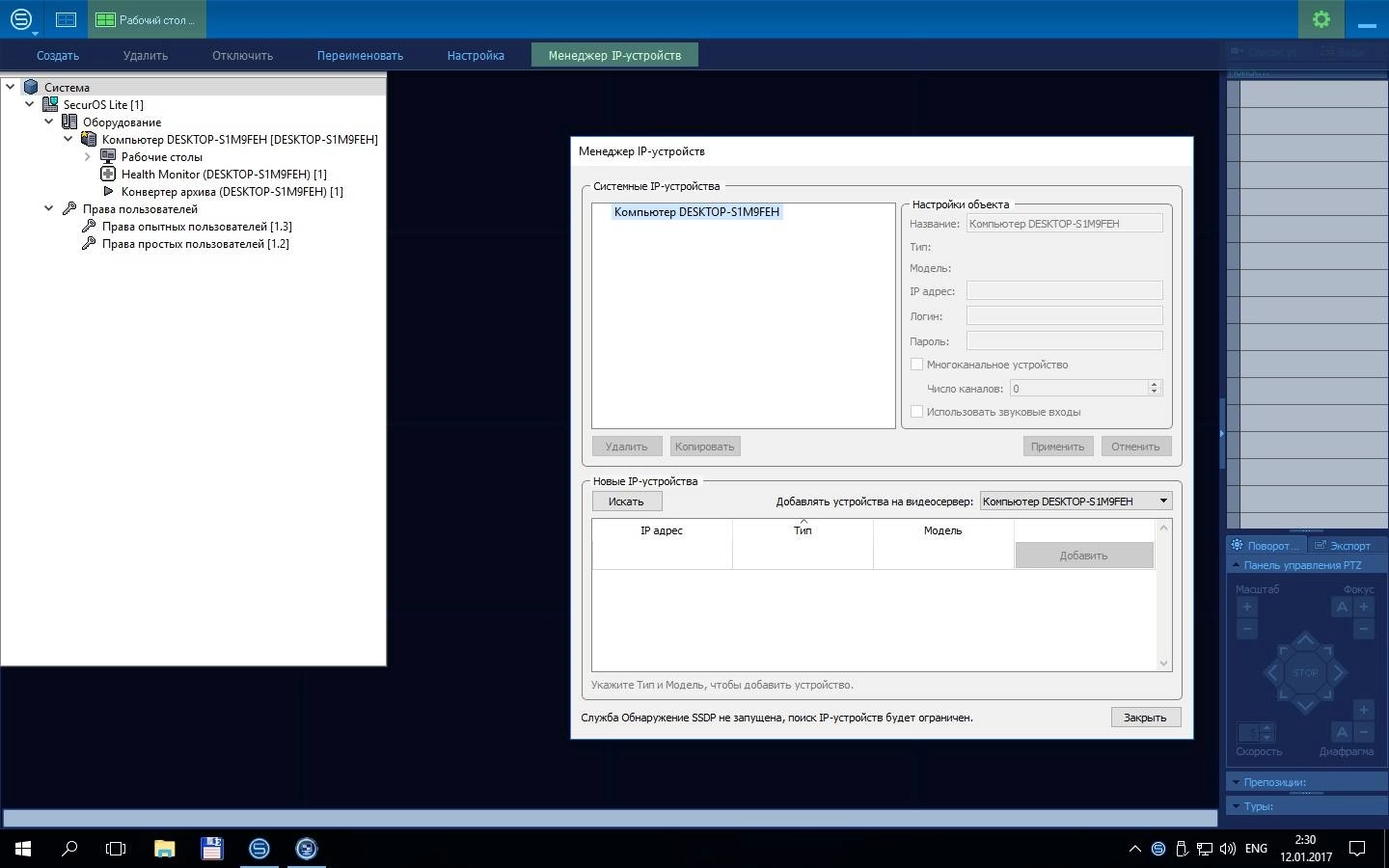1389x868 pixels.
Task: Click Переименовать in the top menu
Action: point(360,56)
